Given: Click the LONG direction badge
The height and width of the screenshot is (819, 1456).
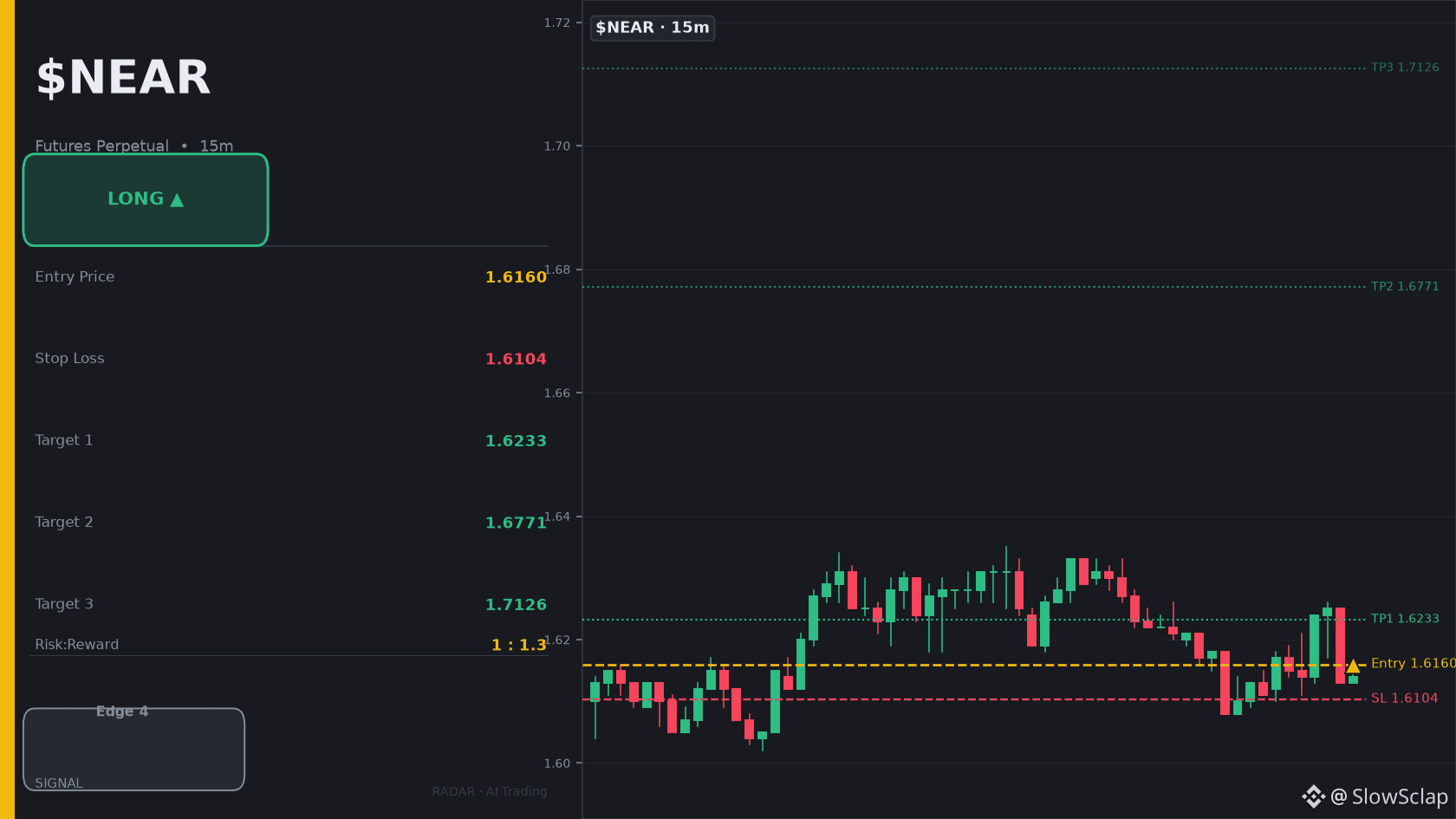Looking at the screenshot, I should click(x=146, y=199).
